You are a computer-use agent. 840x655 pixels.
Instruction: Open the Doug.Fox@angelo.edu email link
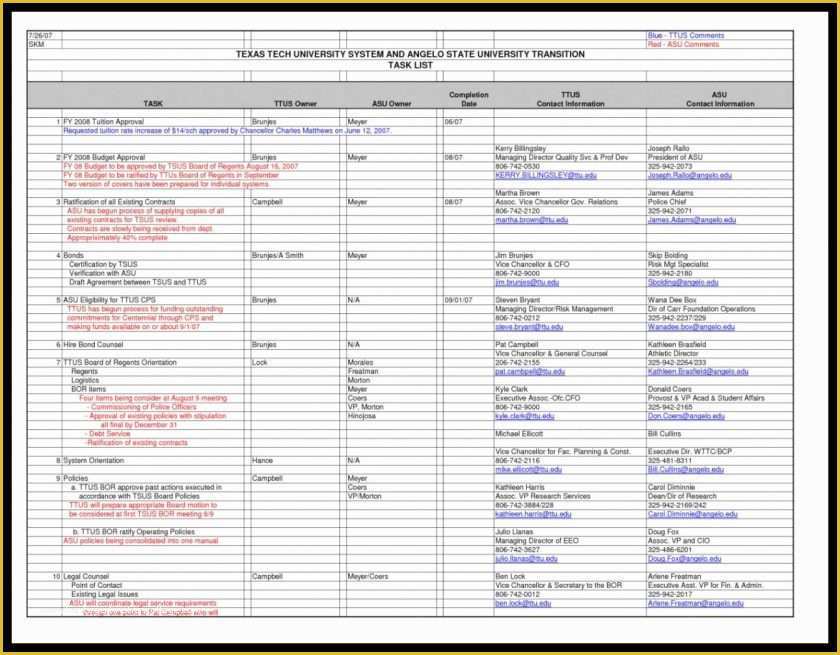pyautogui.click(x=684, y=559)
